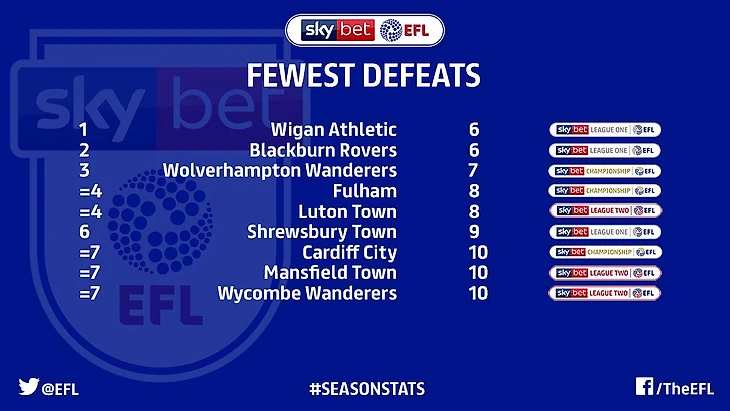Click the League One badge beside Shrewsbury Town
This screenshot has width=730, height=411.
(x=604, y=232)
